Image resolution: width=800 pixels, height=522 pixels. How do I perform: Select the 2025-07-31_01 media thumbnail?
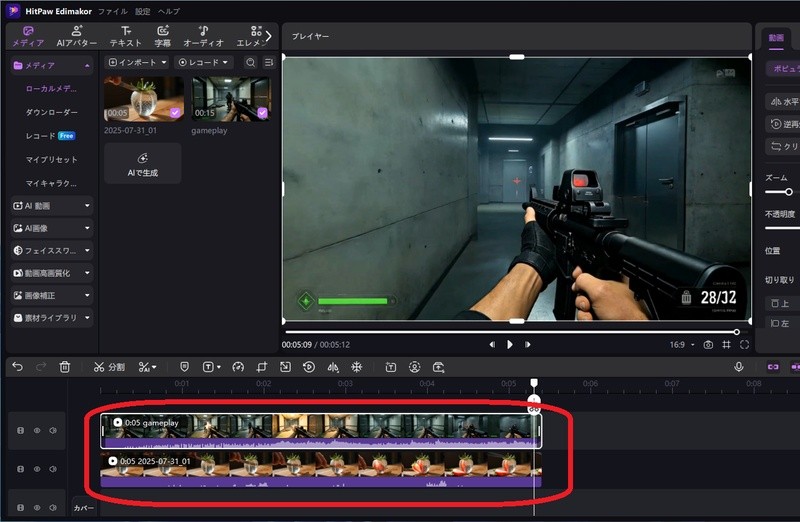(x=144, y=99)
